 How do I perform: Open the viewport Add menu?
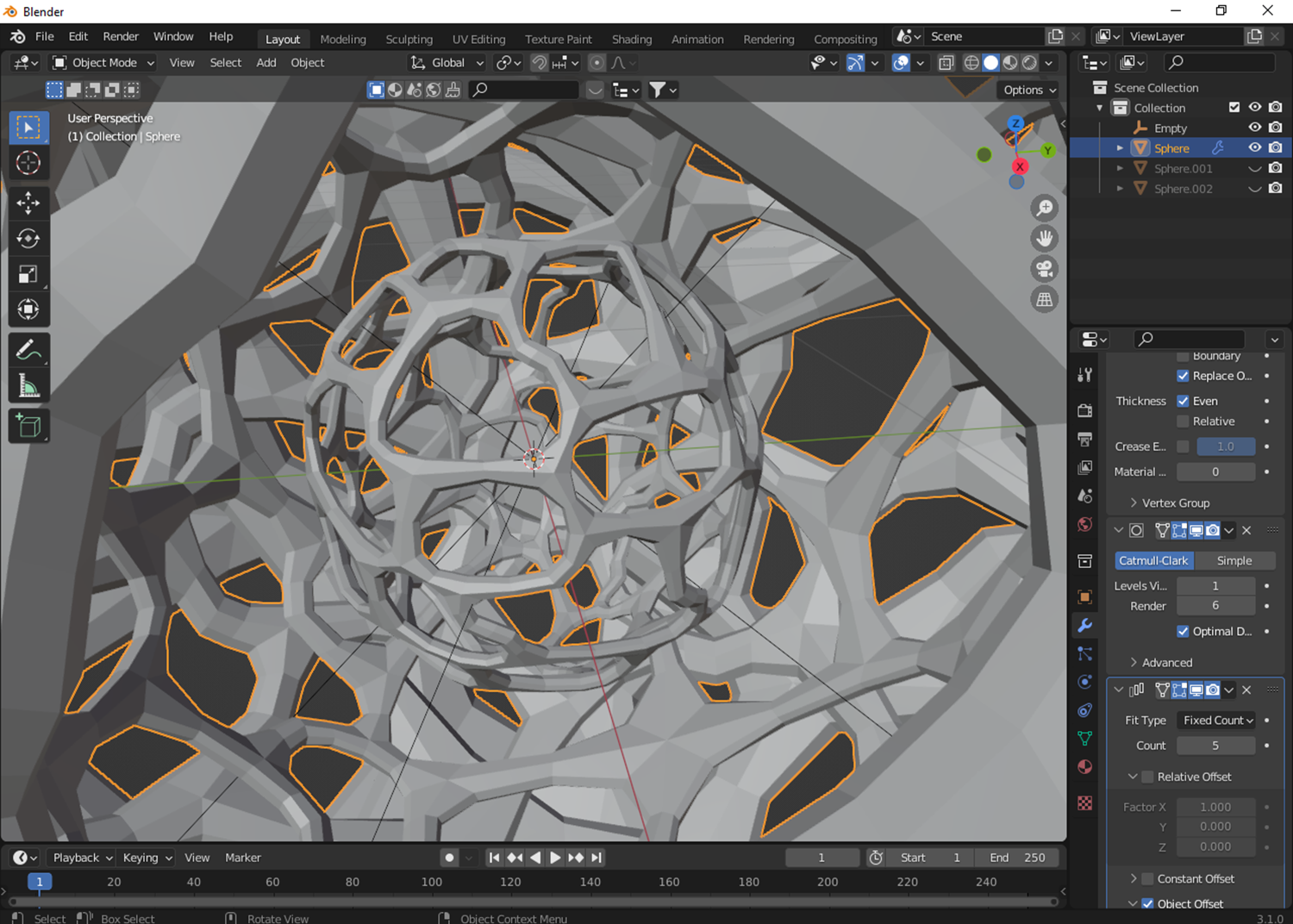point(266,63)
